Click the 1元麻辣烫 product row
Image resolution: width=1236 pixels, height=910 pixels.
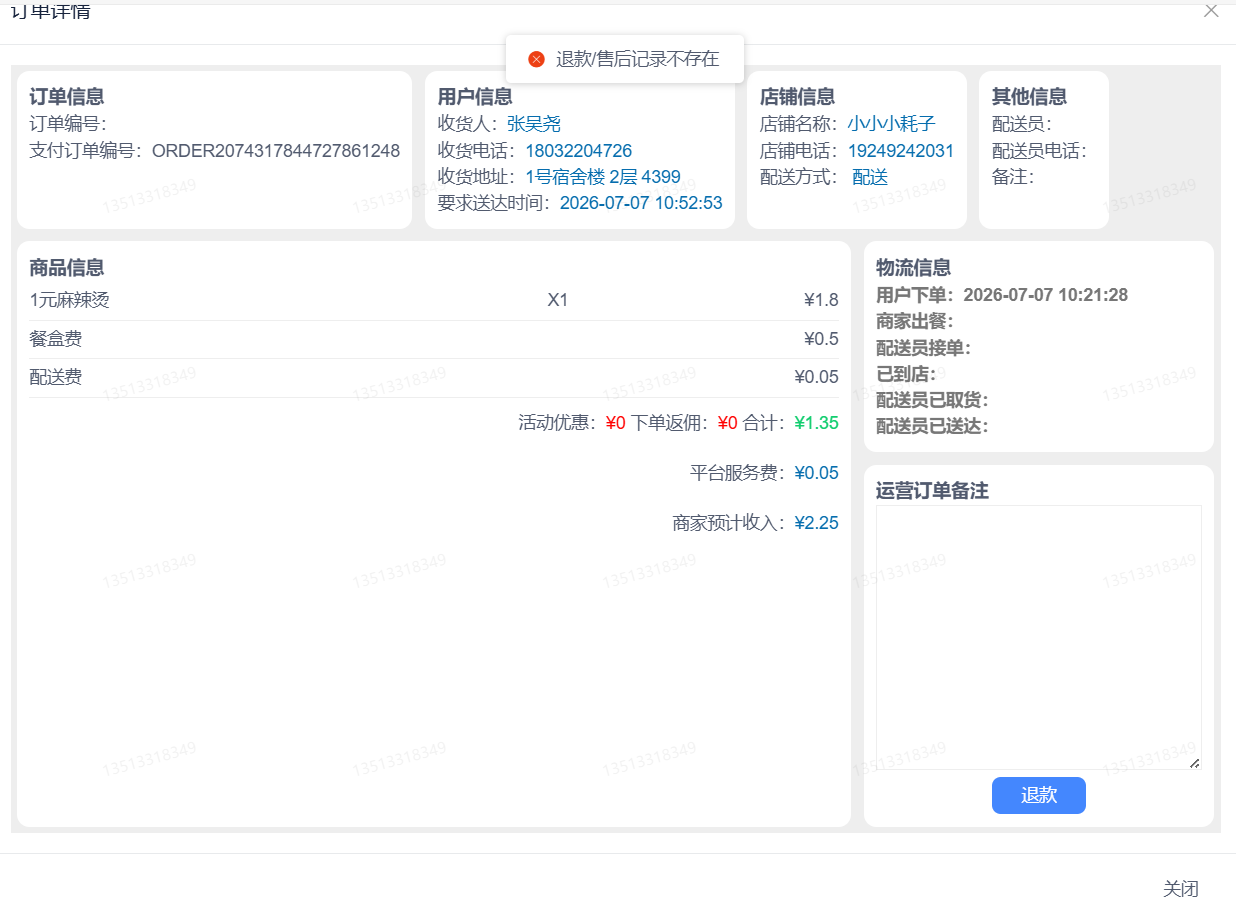(434, 300)
